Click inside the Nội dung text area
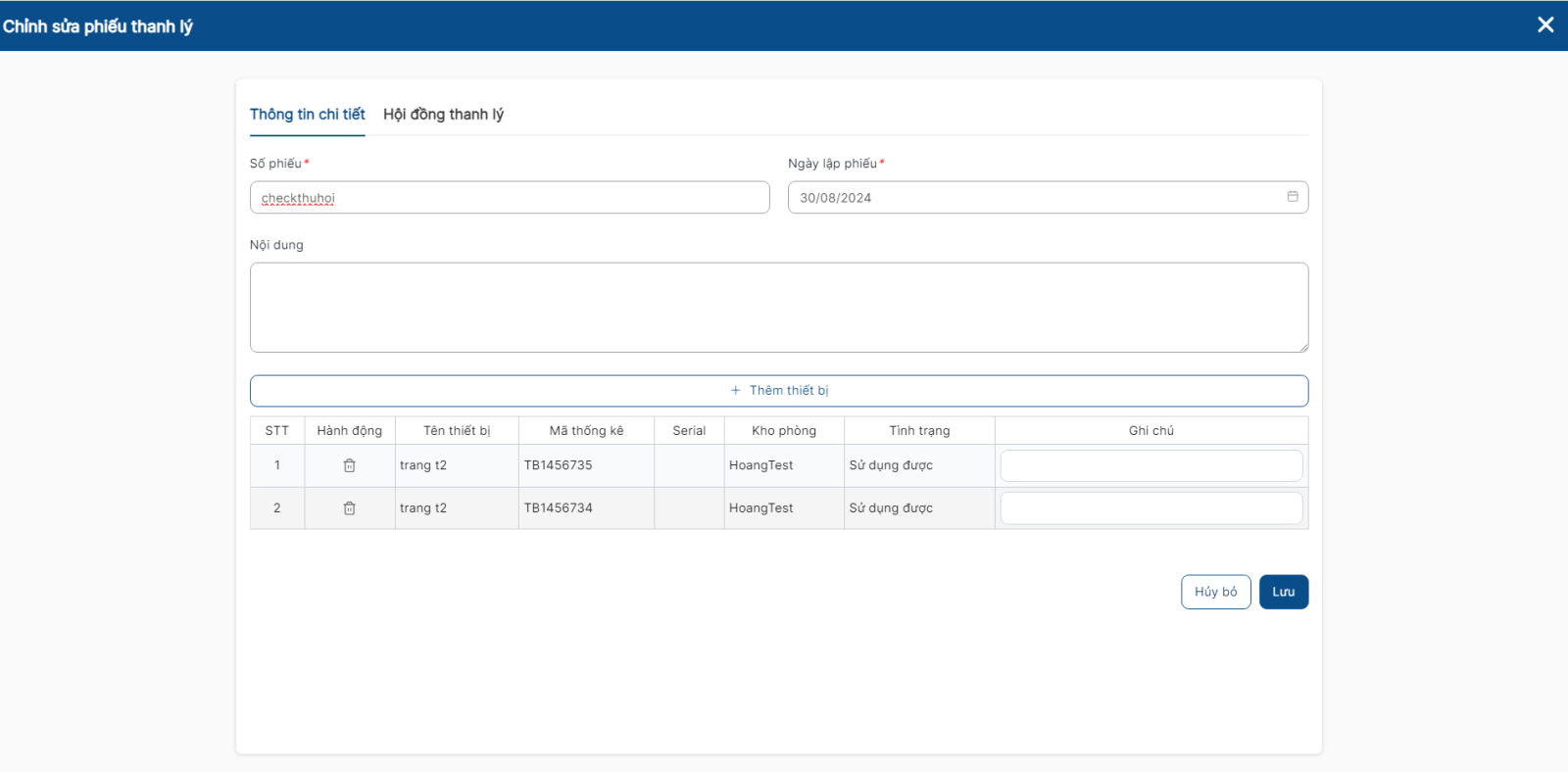 tap(778, 308)
